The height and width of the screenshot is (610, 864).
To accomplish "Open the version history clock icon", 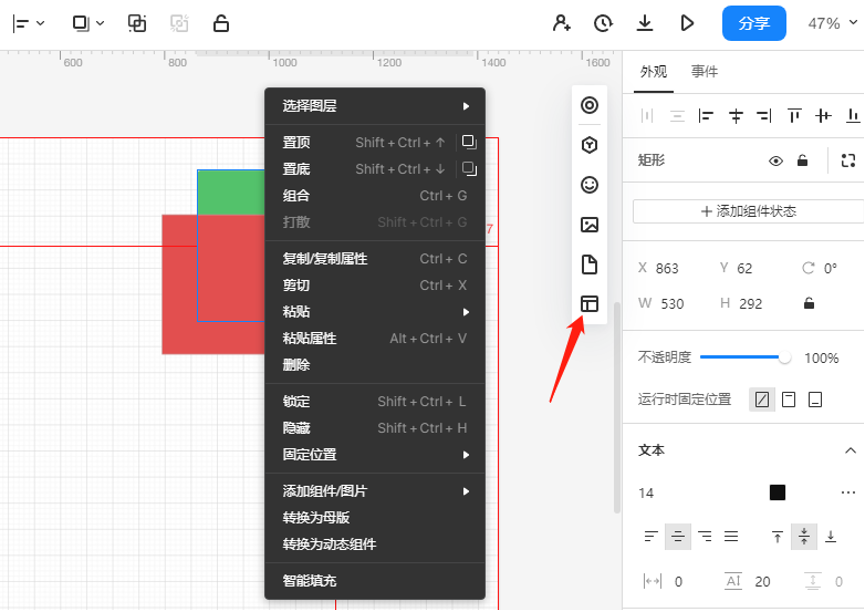I will 603,23.
